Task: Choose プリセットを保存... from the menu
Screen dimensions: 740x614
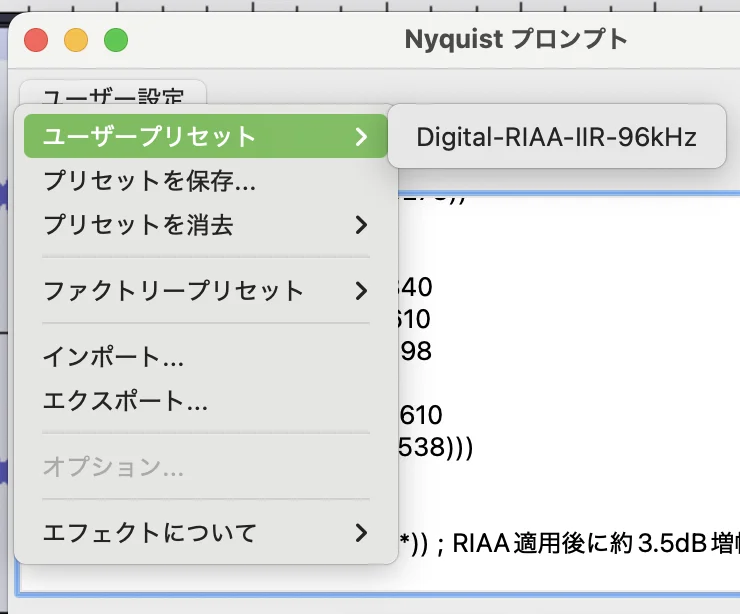Action: pyautogui.click(x=150, y=181)
